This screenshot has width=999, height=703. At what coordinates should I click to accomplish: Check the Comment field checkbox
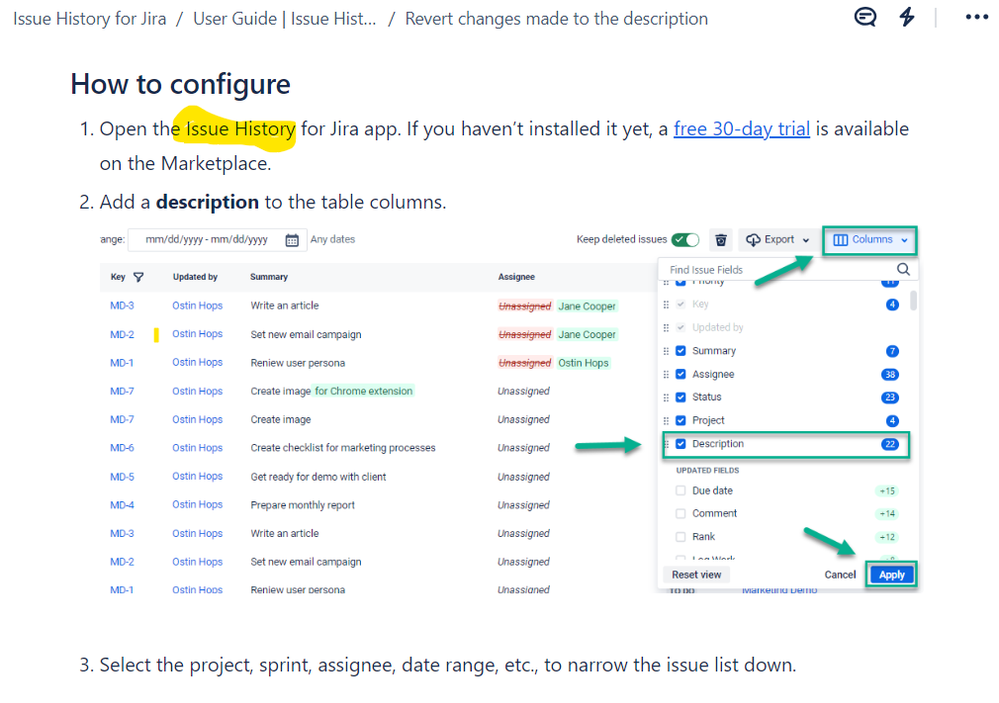tap(680, 514)
